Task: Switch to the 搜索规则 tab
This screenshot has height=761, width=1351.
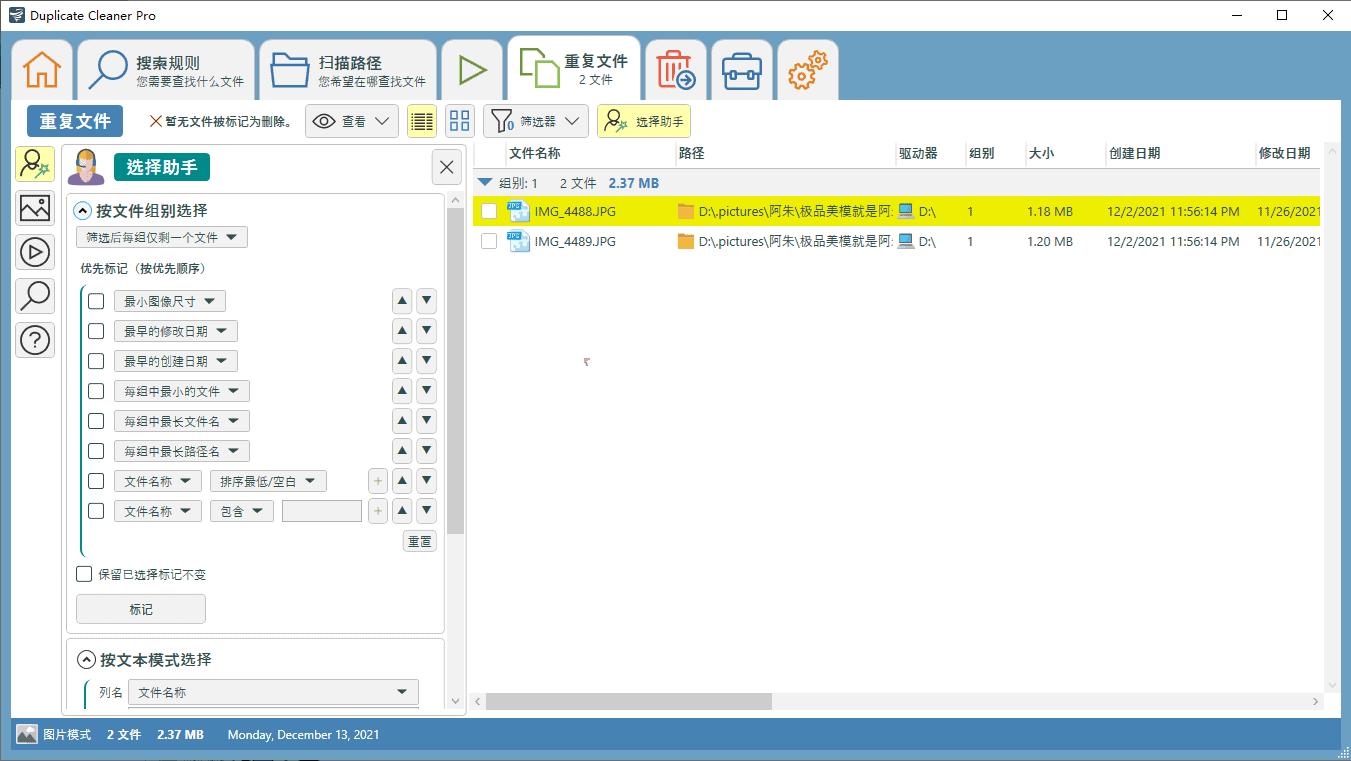Action: click(166, 70)
